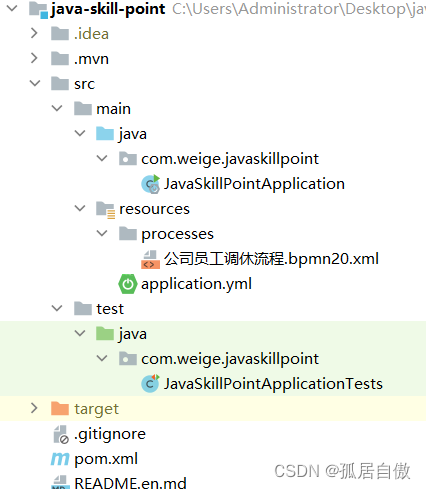Image resolution: width=426 pixels, height=489 pixels.
Task: Click the Maven pom.xml icon
Action: click(x=60, y=459)
